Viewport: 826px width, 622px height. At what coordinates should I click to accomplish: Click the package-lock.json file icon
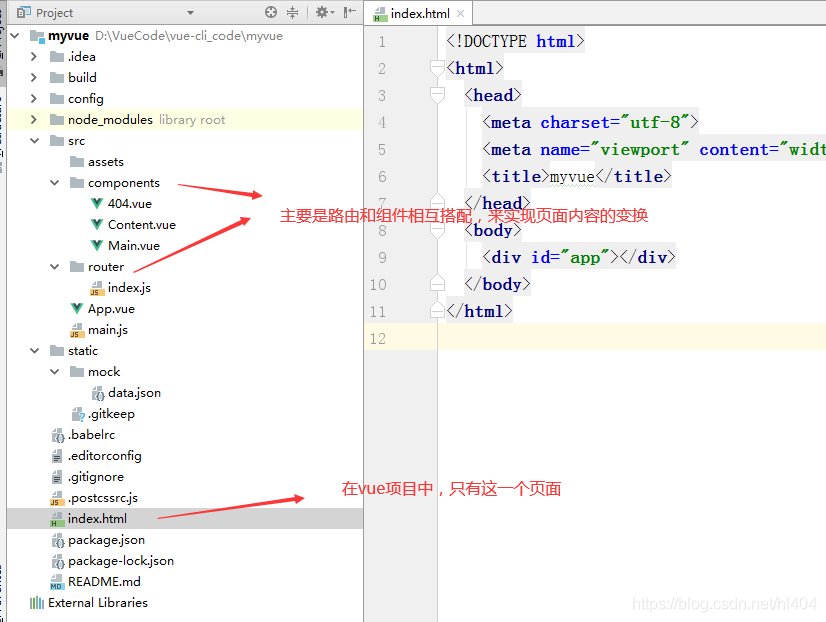[57, 561]
